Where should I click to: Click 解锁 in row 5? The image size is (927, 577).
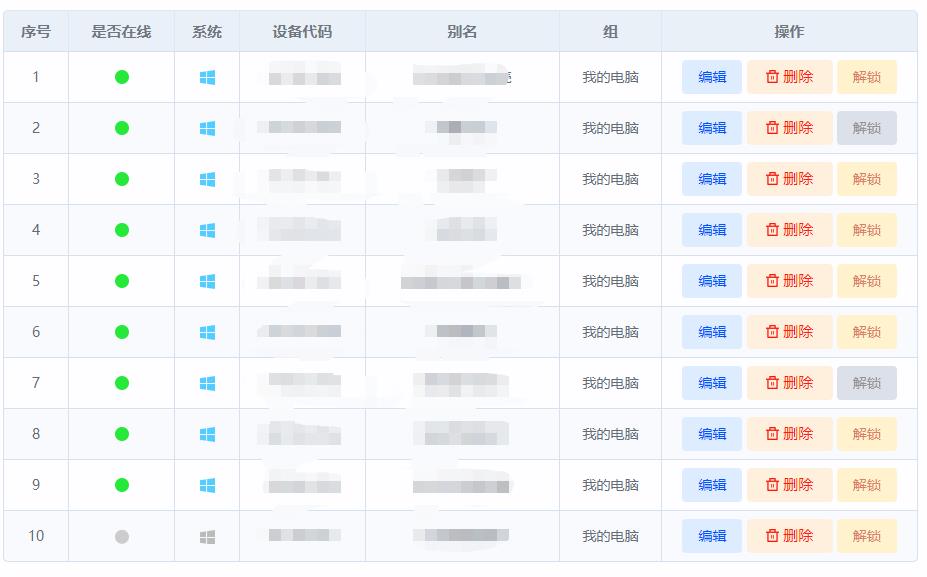pyautogui.click(x=867, y=281)
